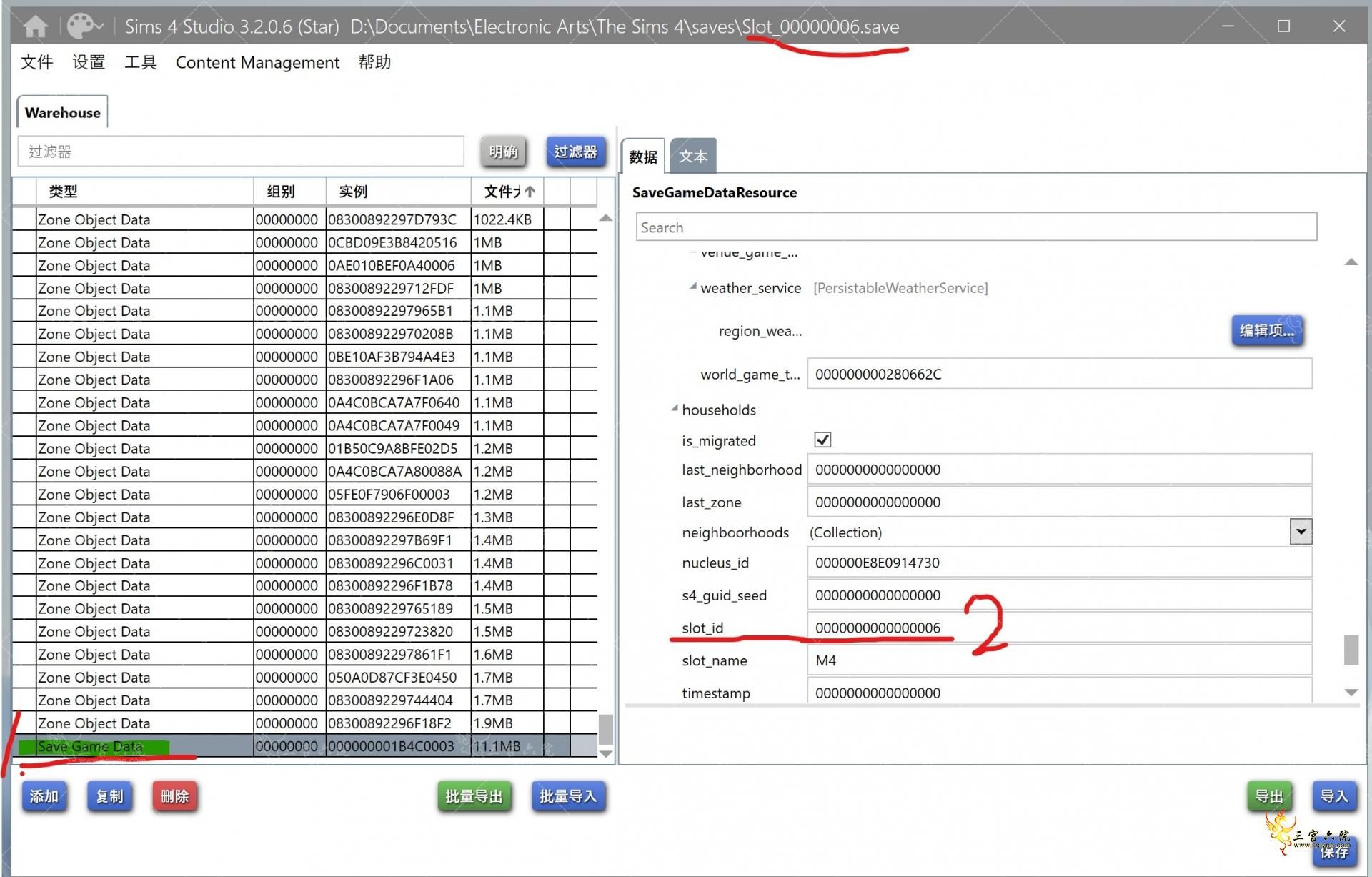Toggle the is_migrated checkbox
Screen dimensions: 1372x877
822,440
